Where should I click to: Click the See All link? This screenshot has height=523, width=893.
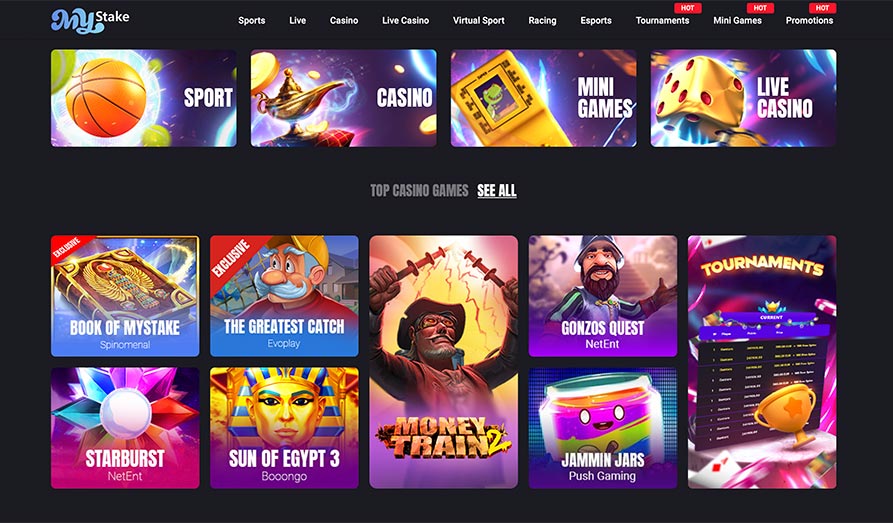pyautogui.click(x=497, y=190)
